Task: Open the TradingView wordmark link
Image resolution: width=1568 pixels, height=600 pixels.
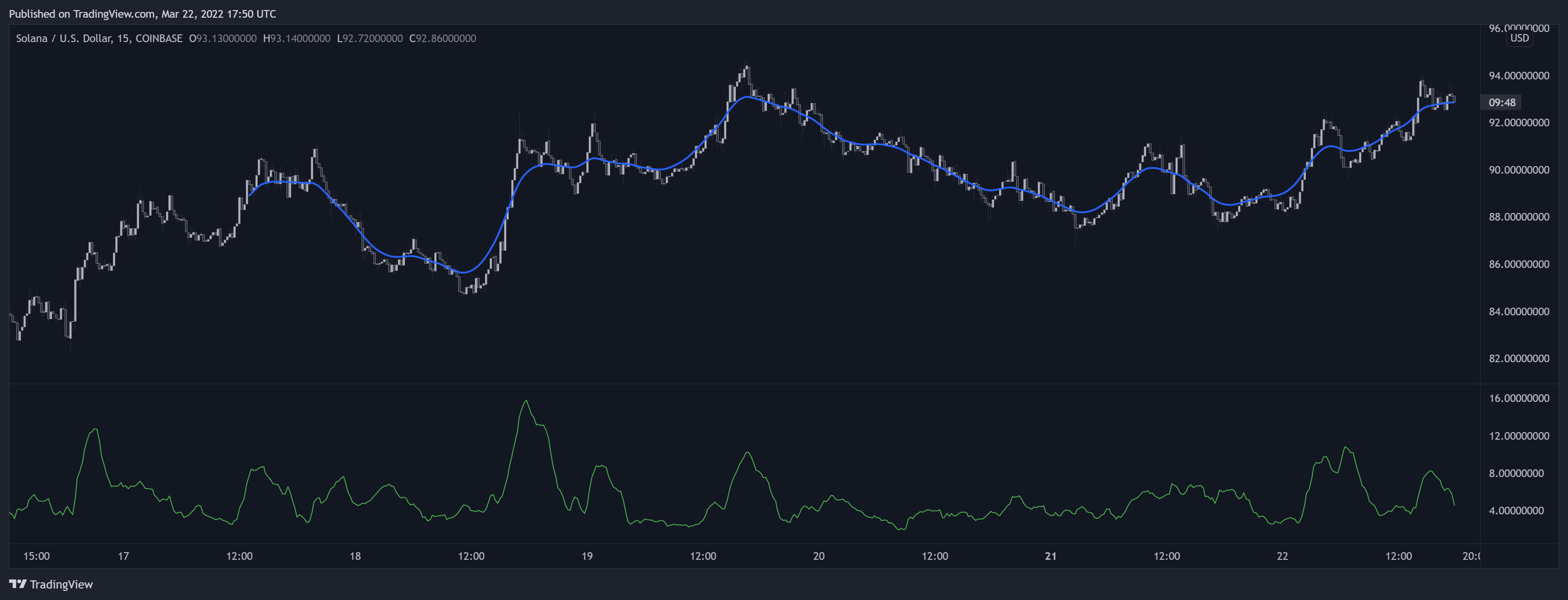Action: (62, 584)
